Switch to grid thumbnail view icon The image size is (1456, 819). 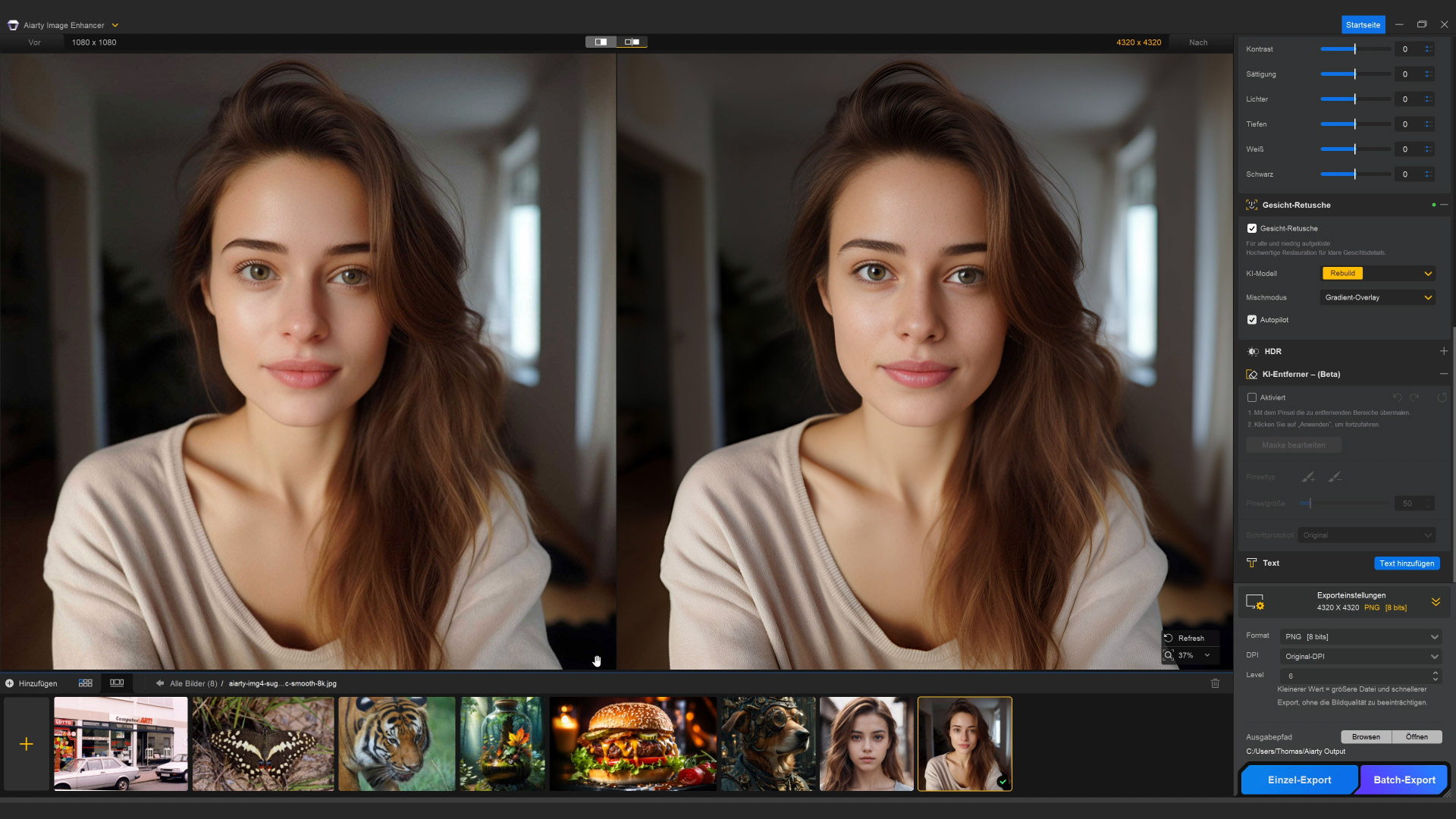click(86, 683)
